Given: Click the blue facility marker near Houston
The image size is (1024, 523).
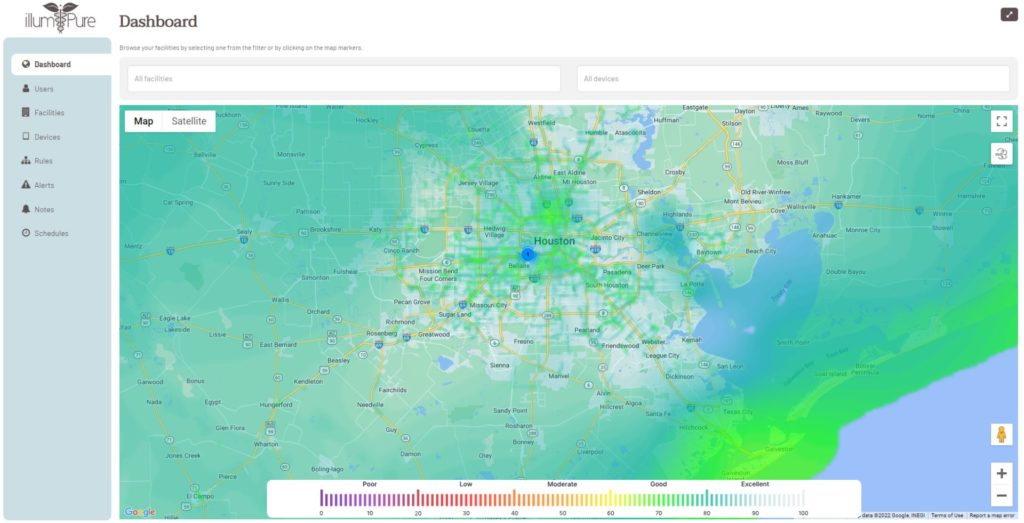Looking at the screenshot, I should (x=528, y=254).
